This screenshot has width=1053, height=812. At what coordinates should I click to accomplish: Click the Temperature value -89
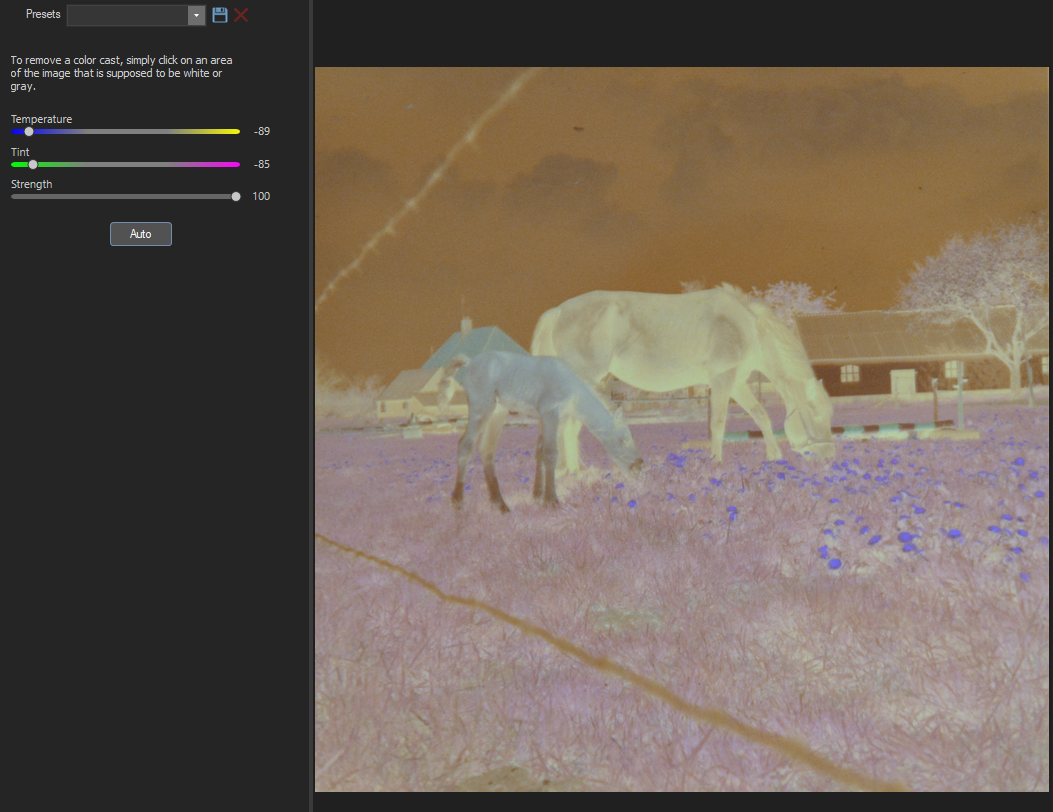262,132
